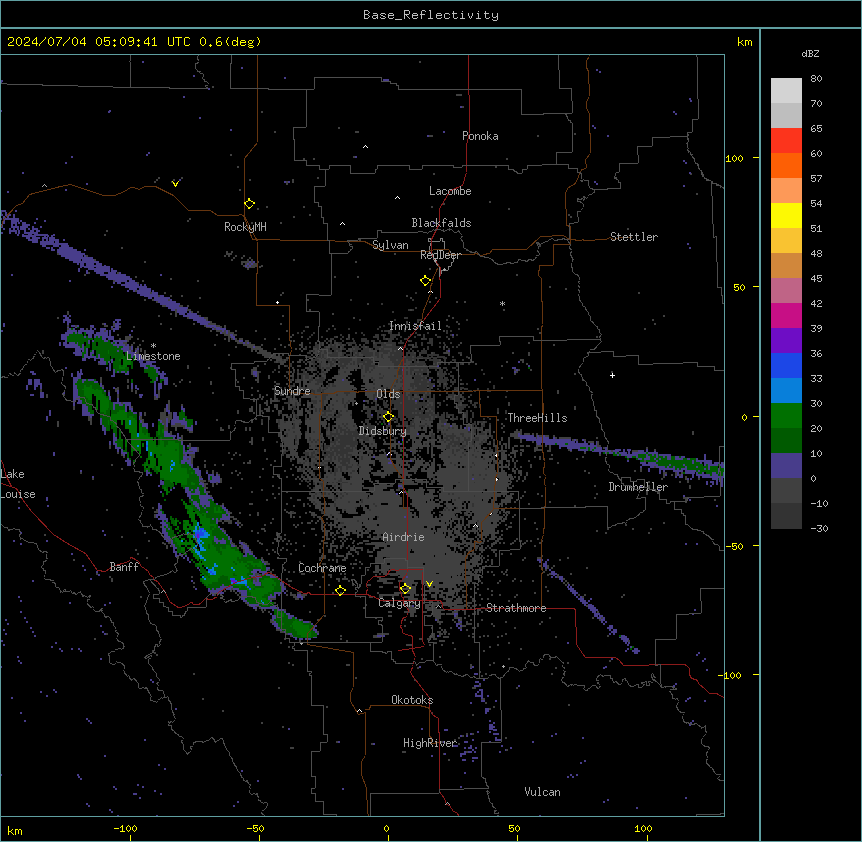Click the ThreeHills label

537,418
